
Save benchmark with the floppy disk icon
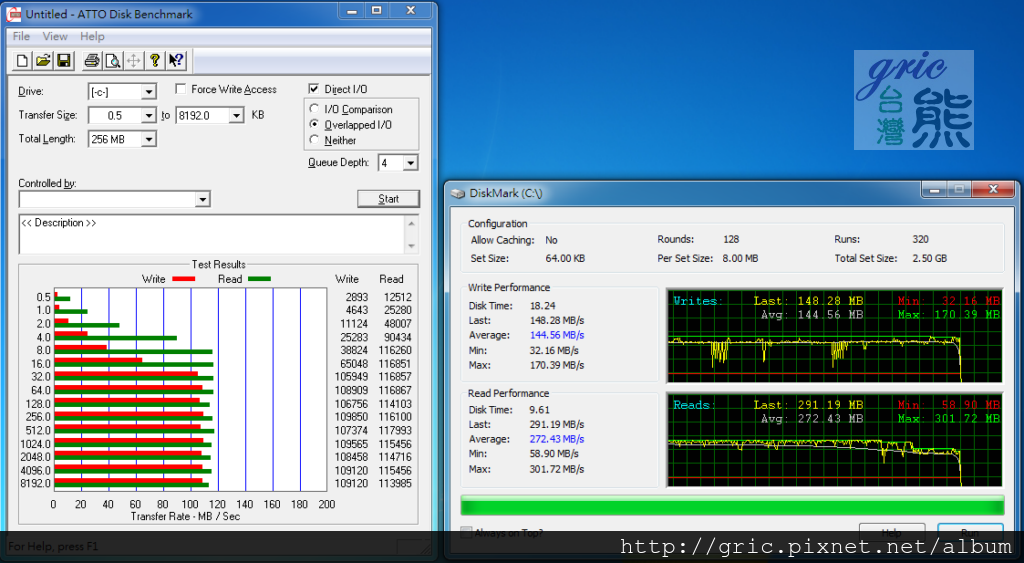pos(63,60)
